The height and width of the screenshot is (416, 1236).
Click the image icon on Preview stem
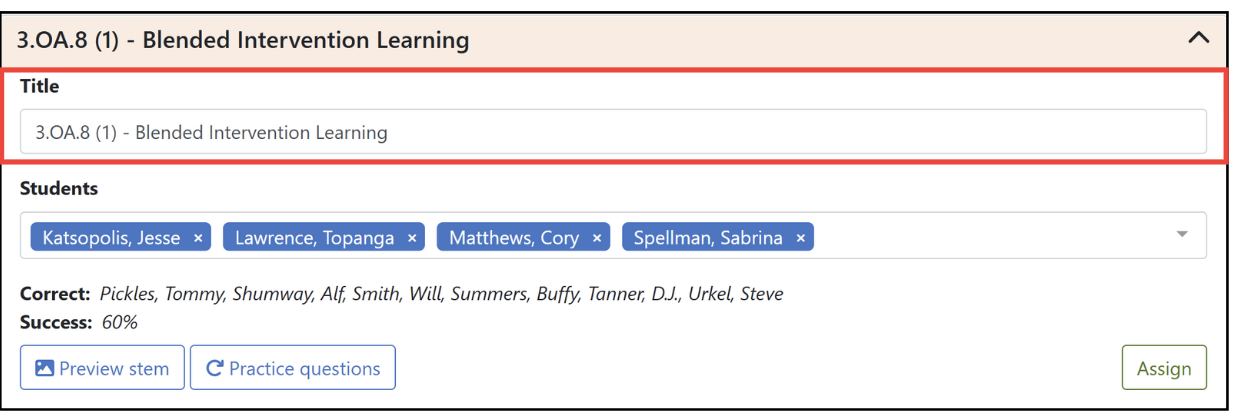pos(44,368)
